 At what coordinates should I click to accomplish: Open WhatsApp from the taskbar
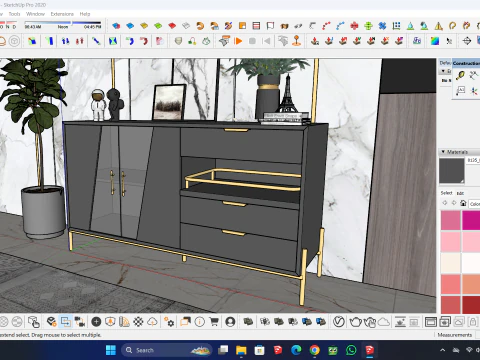tap(351, 350)
